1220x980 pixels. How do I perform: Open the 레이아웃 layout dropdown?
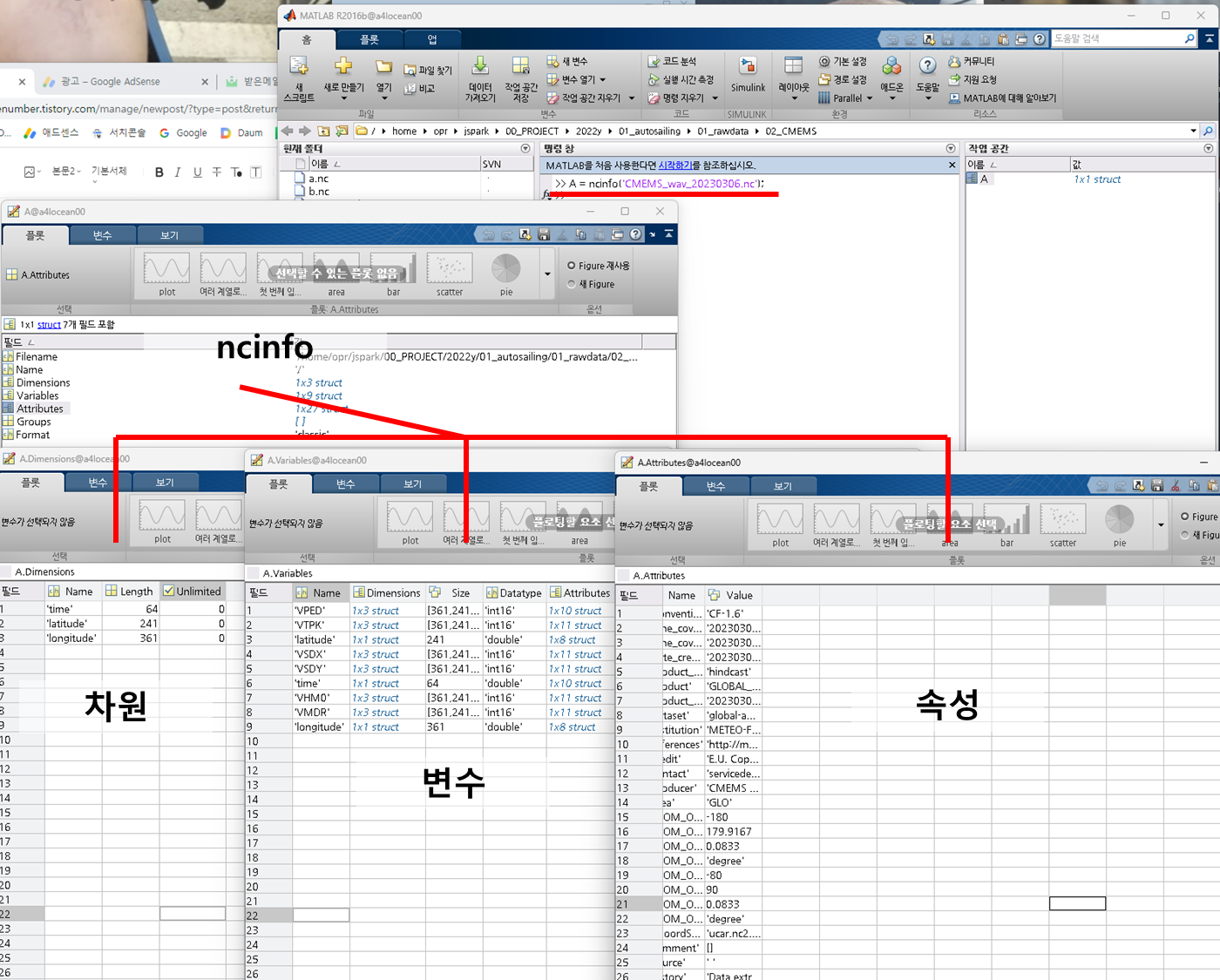point(794,98)
